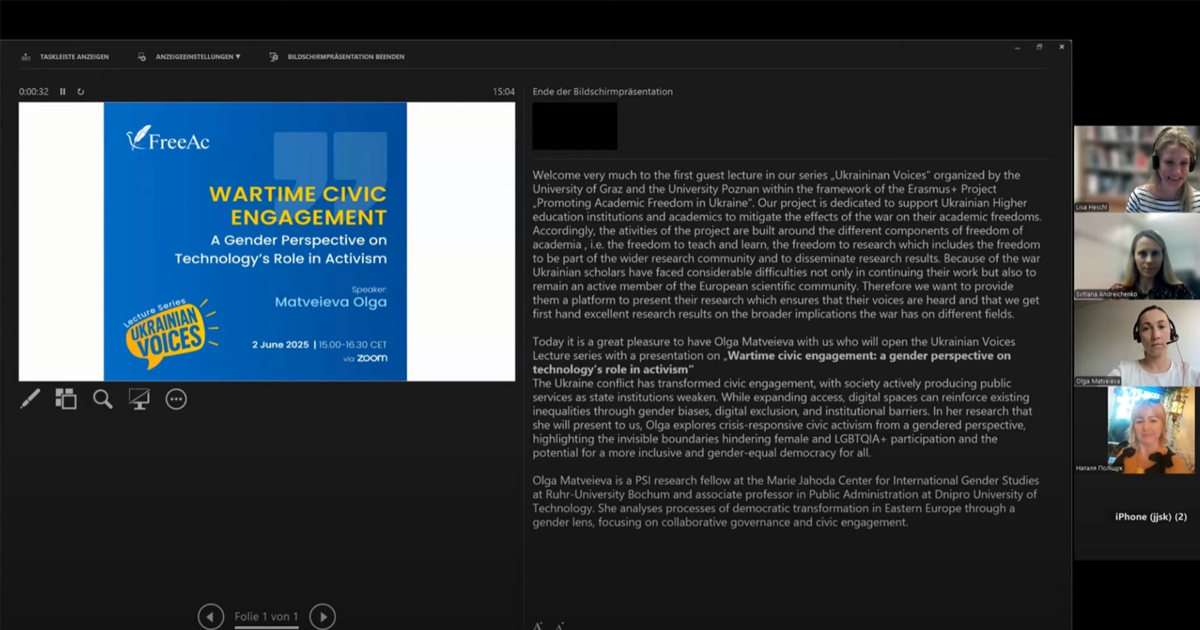1200x630 pixels.
Task: Open the see all slides grid view
Action: [66, 399]
